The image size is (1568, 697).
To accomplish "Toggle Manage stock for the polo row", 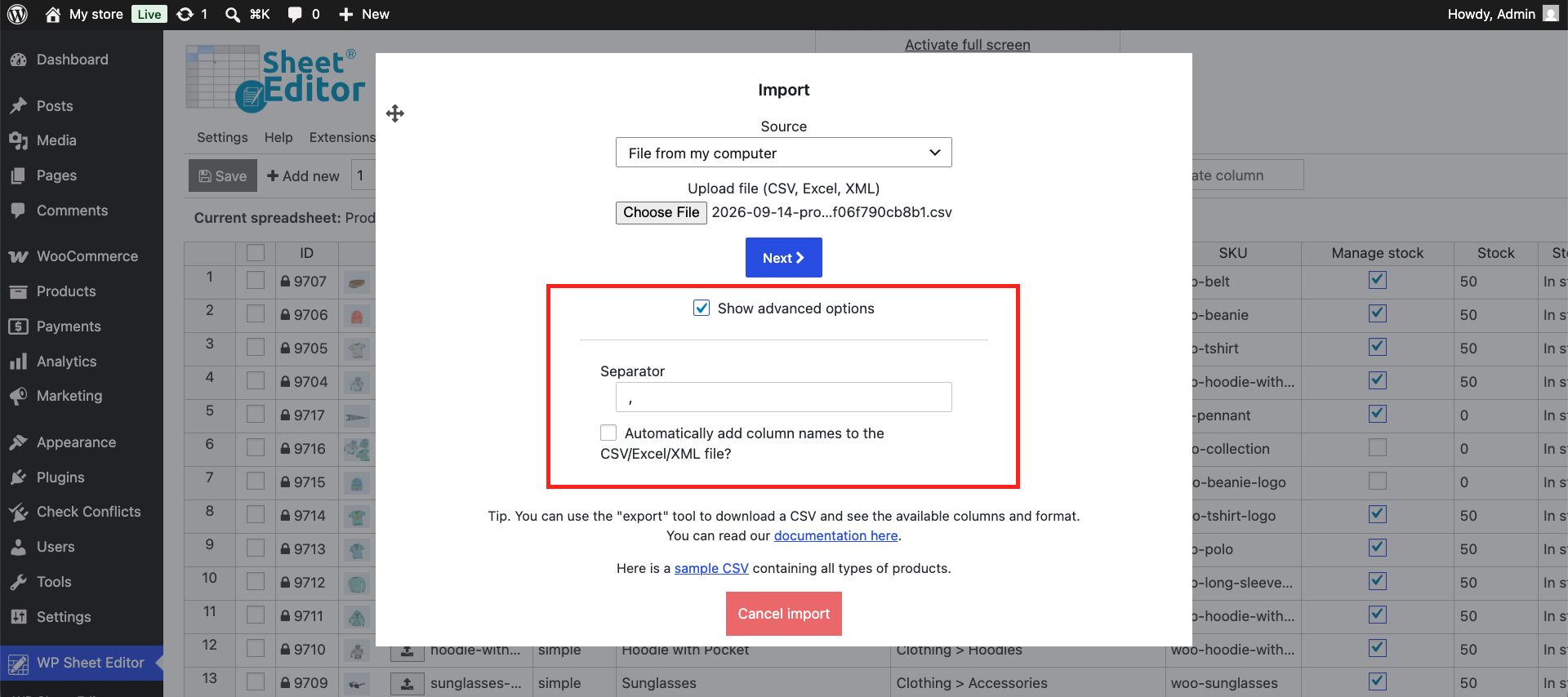I will pos(1378,548).
